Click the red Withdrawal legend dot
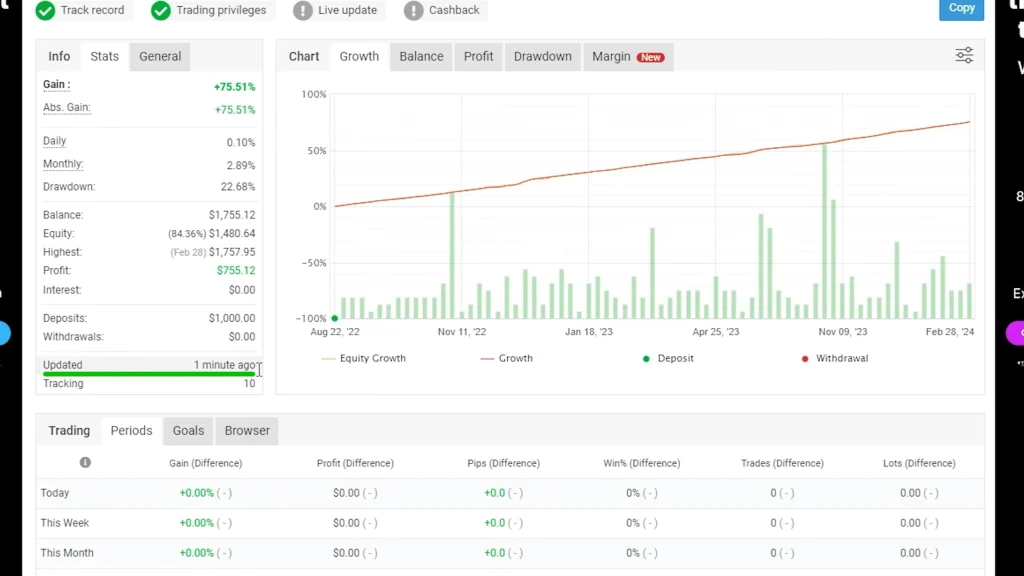This screenshot has height=576, width=1024. pyautogui.click(x=806, y=358)
